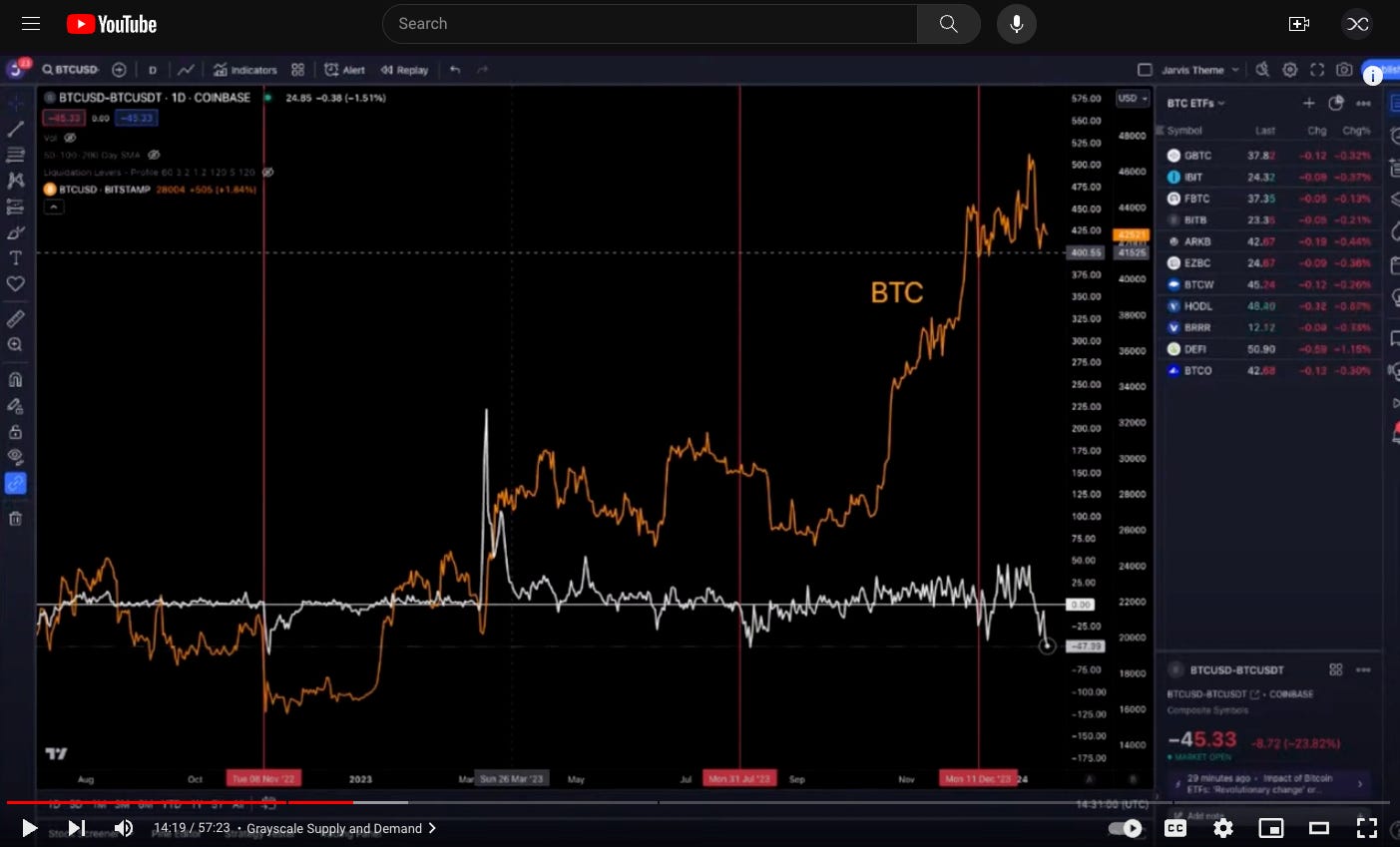This screenshot has height=847, width=1400.
Task: Go to YouTube home via logo
Action: coord(112,24)
